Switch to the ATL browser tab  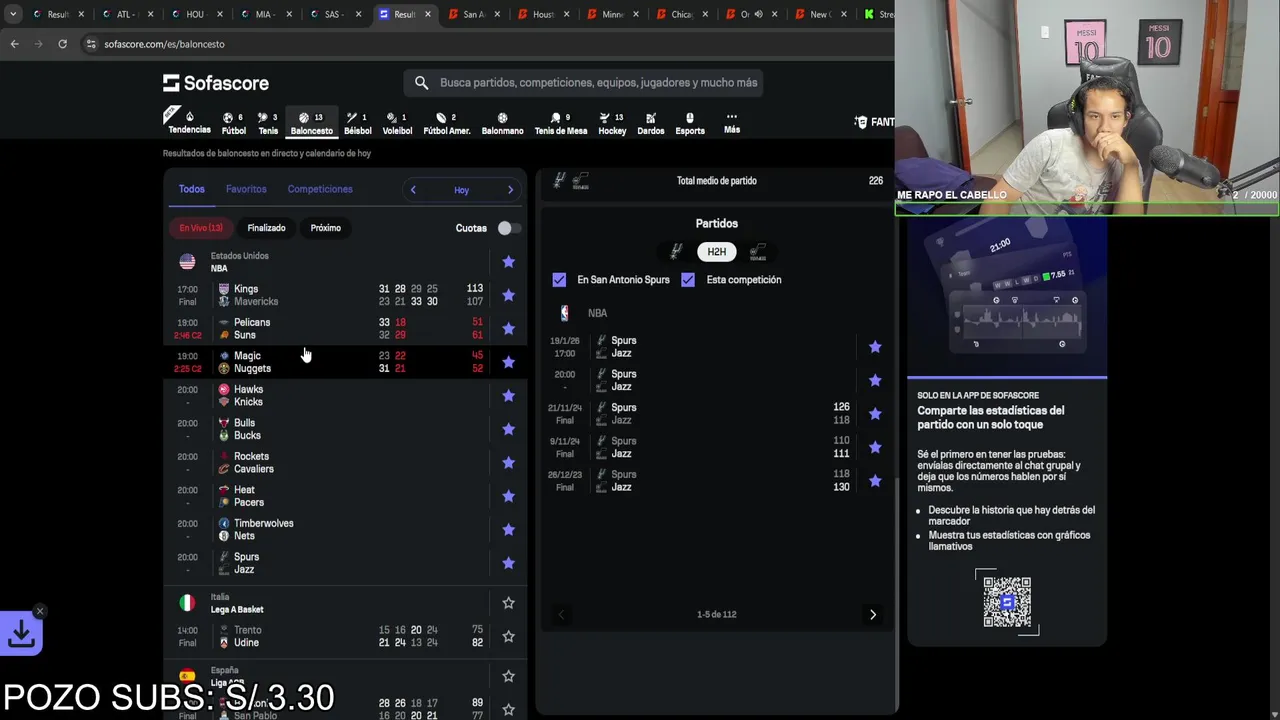click(x=125, y=14)
